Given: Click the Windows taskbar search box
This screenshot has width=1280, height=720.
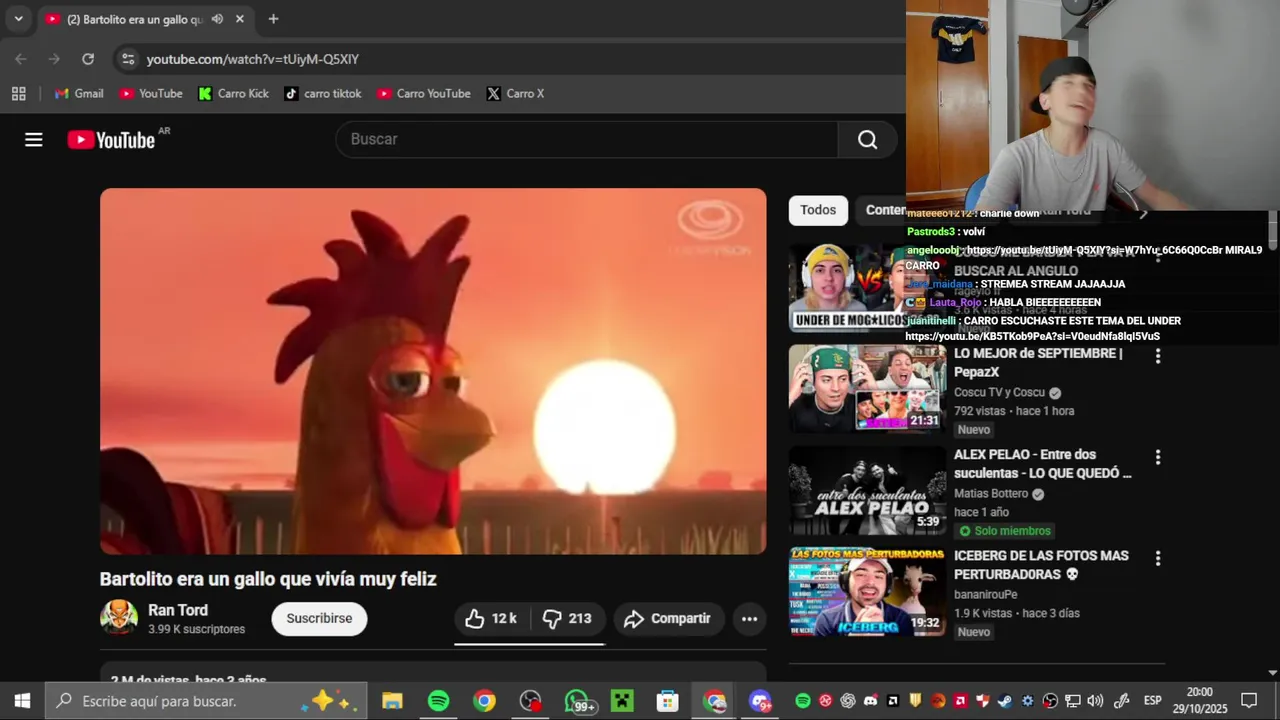Looking at the screenshot, I should (206, 701).
